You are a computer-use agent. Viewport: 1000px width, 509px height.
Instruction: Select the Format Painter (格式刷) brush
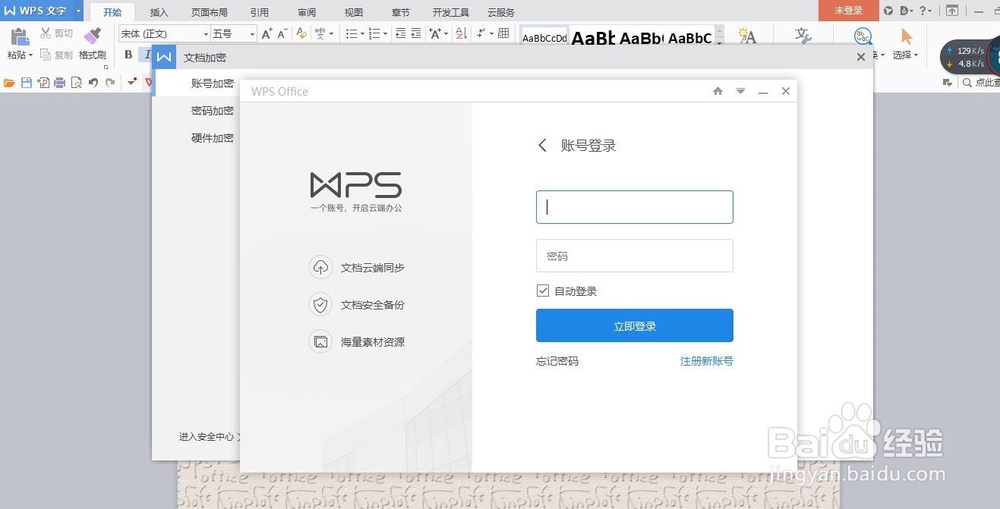pos(92,36)
